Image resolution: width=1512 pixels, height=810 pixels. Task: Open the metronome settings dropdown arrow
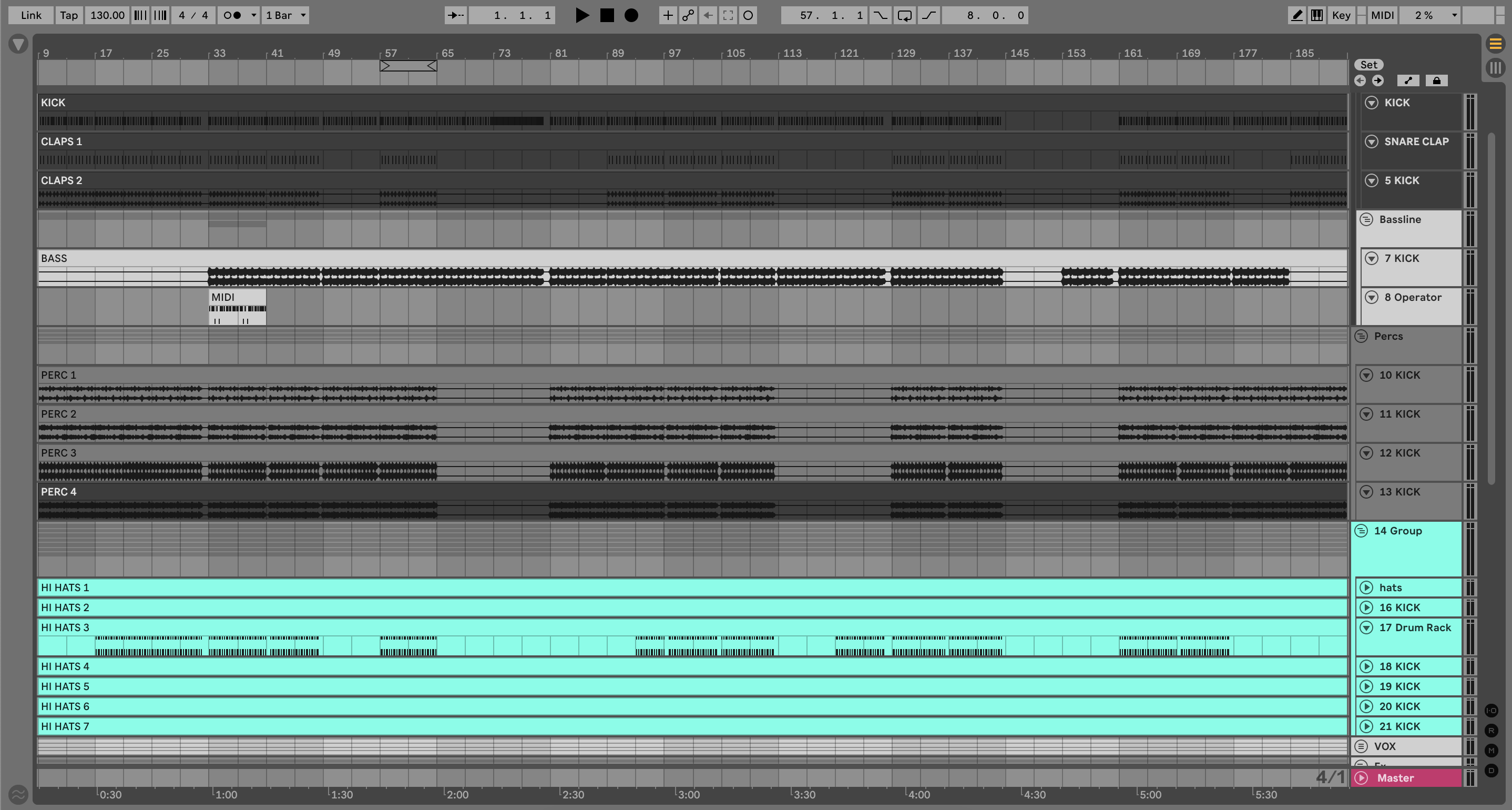(x=253, y=15)
